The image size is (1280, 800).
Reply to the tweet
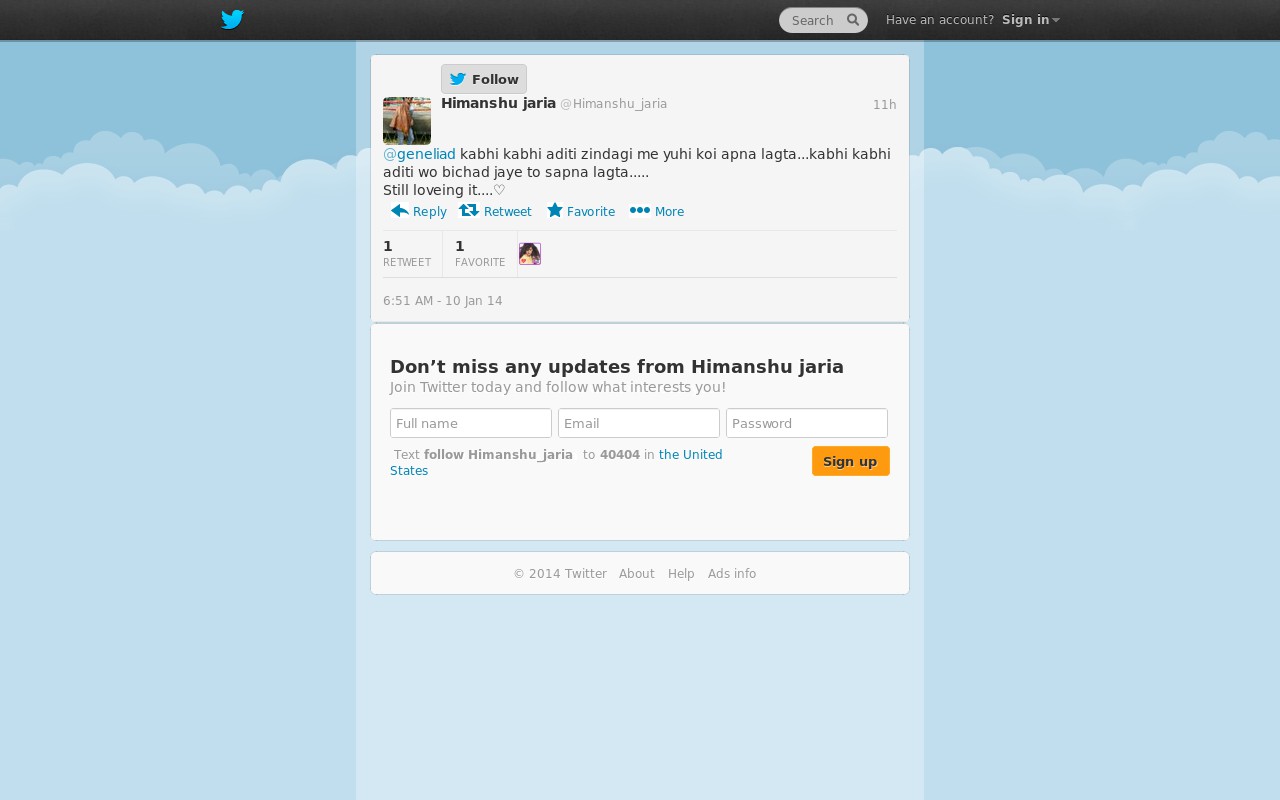pyautogui.click(x=419, y=211)
